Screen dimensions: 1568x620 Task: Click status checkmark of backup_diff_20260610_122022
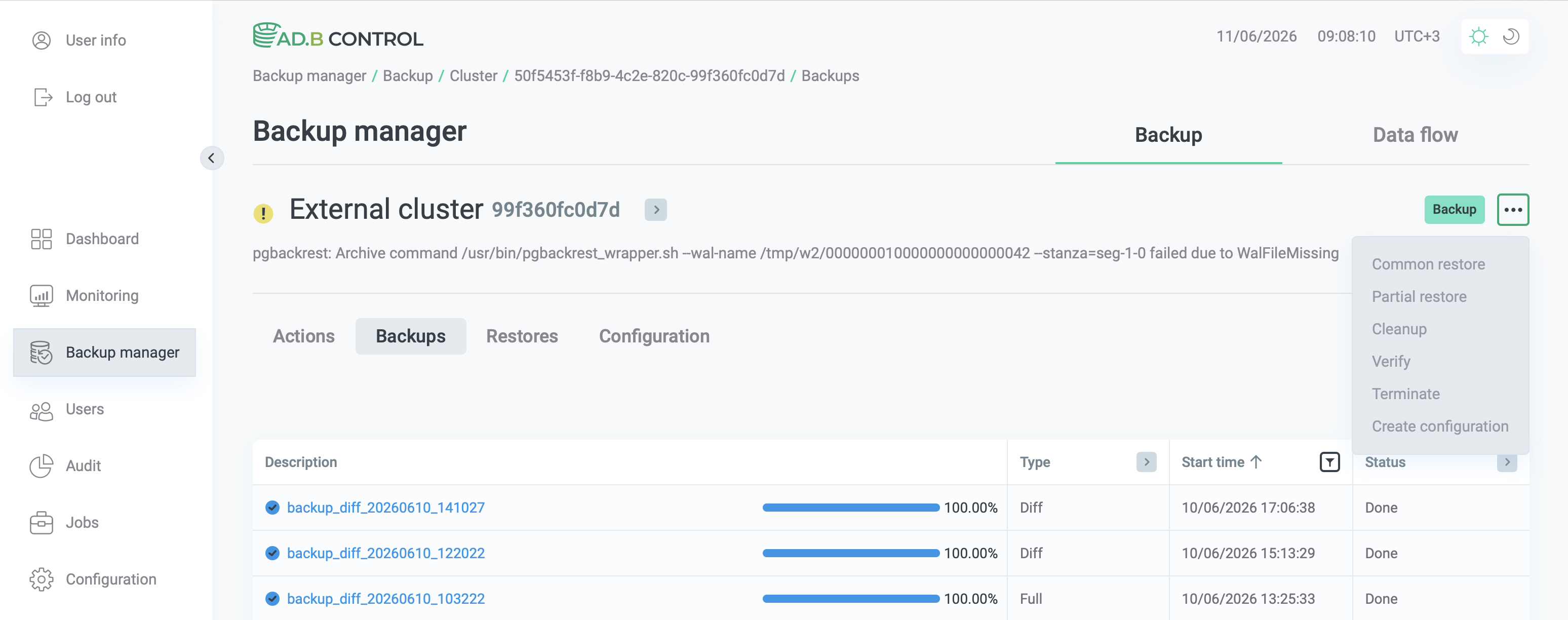272,553
